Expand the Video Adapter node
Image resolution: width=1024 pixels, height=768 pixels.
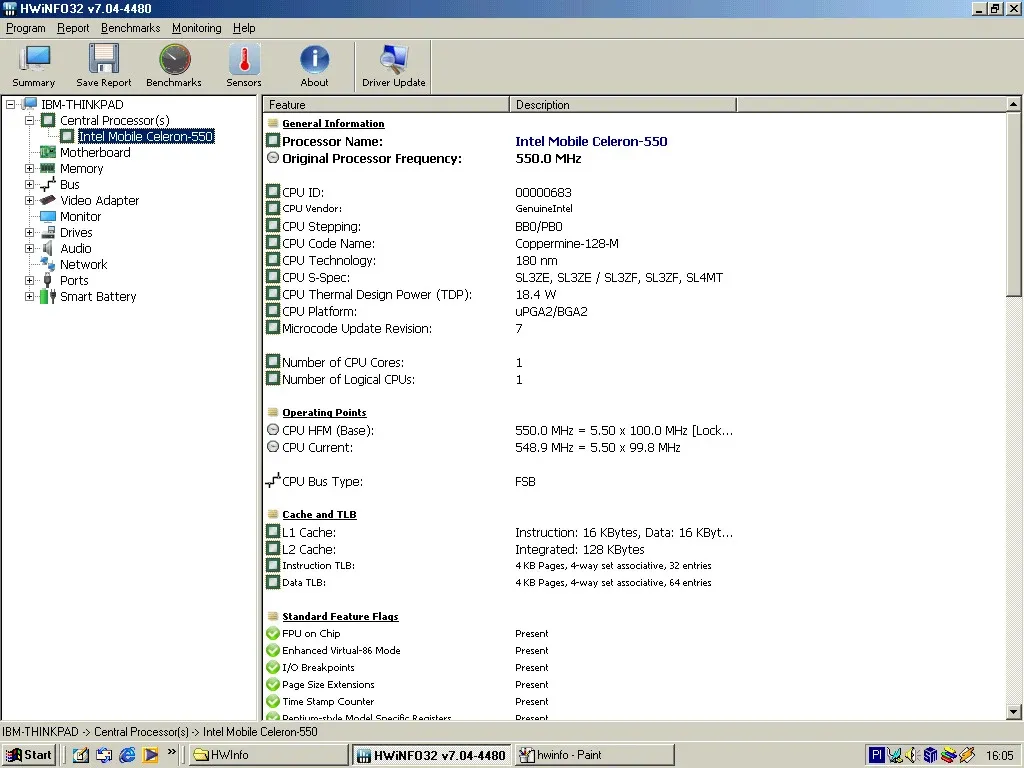(29, 200)
